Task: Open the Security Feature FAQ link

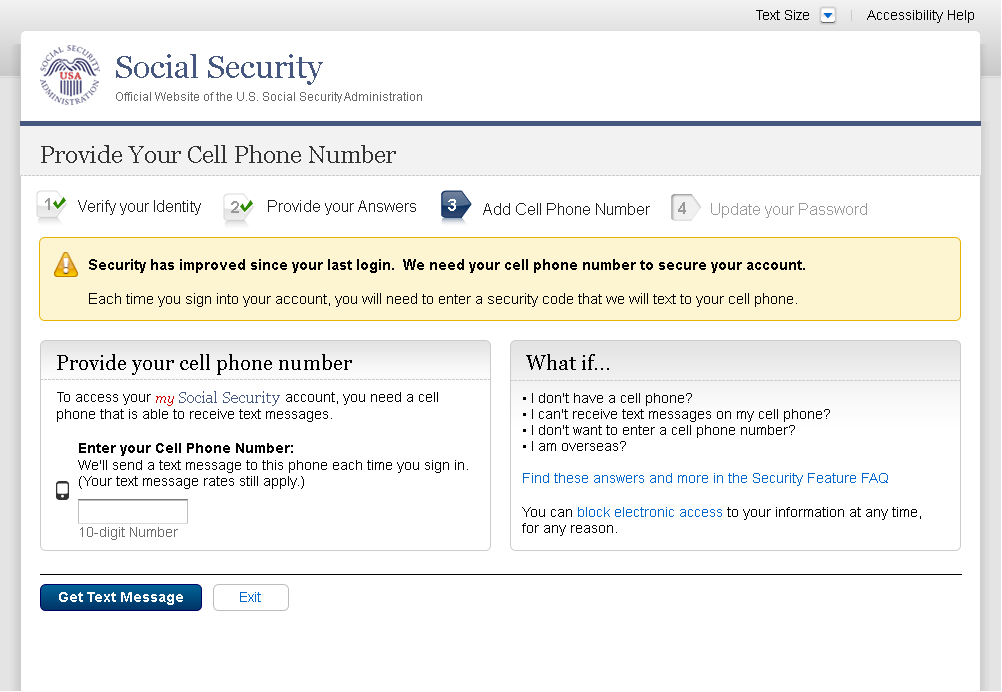Action: (705, 478)
